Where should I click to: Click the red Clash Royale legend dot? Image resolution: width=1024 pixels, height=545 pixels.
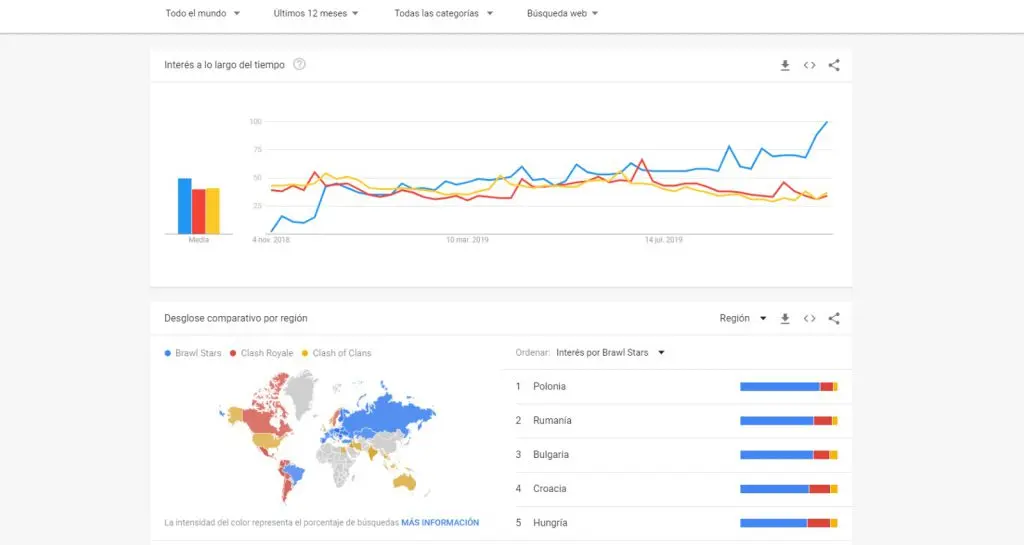233,353
